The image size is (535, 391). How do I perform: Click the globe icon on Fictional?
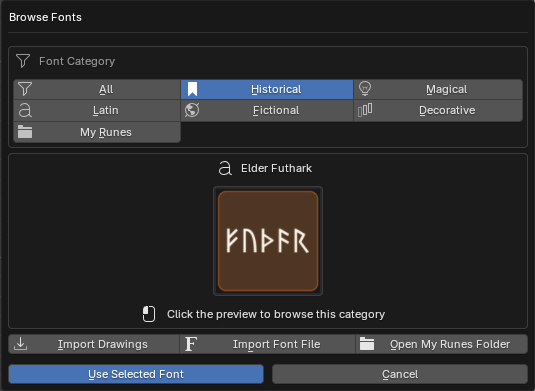click(192, 110)
